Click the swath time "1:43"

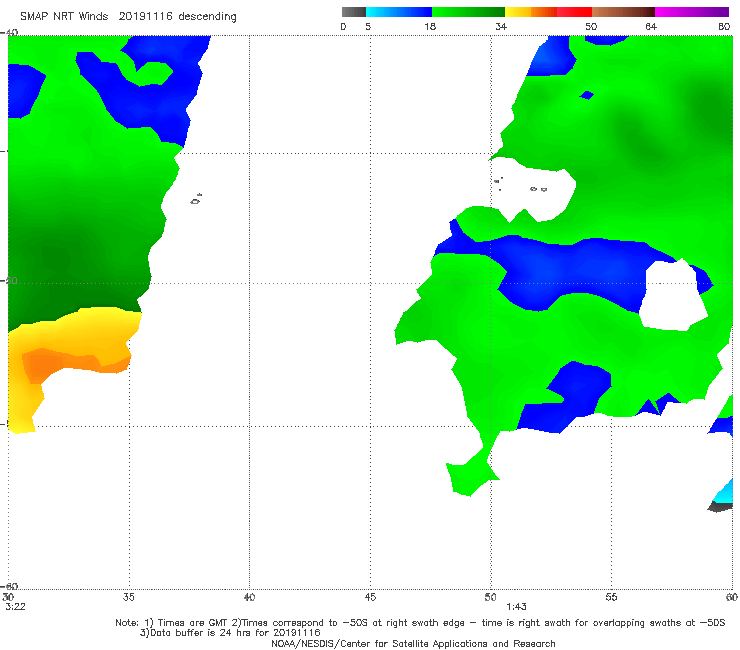pyautogui.click(x=516, y=607)
